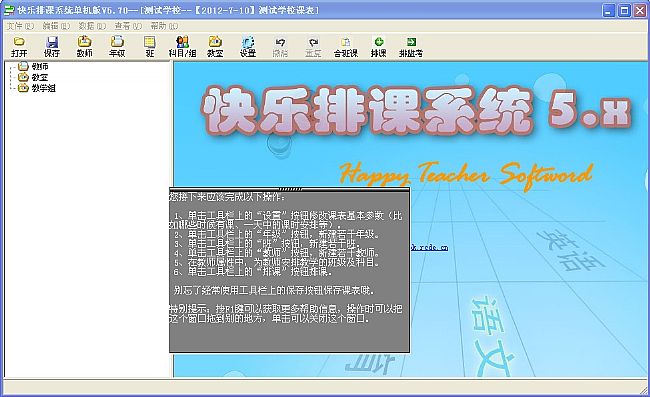This screenshot has height=397, width=650.
Task: Close the 快乐排课系统 window
Action: (640, 10)
